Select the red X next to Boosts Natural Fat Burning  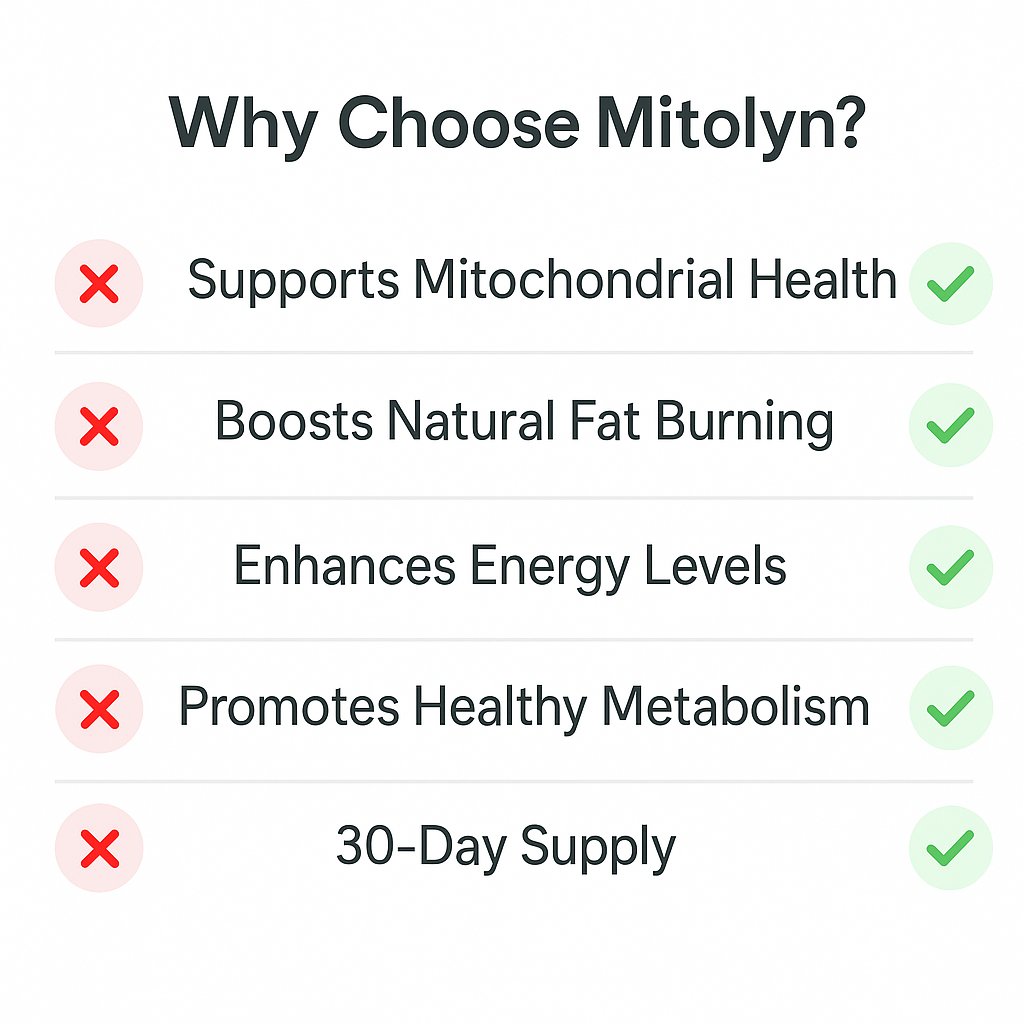point(99,426)
